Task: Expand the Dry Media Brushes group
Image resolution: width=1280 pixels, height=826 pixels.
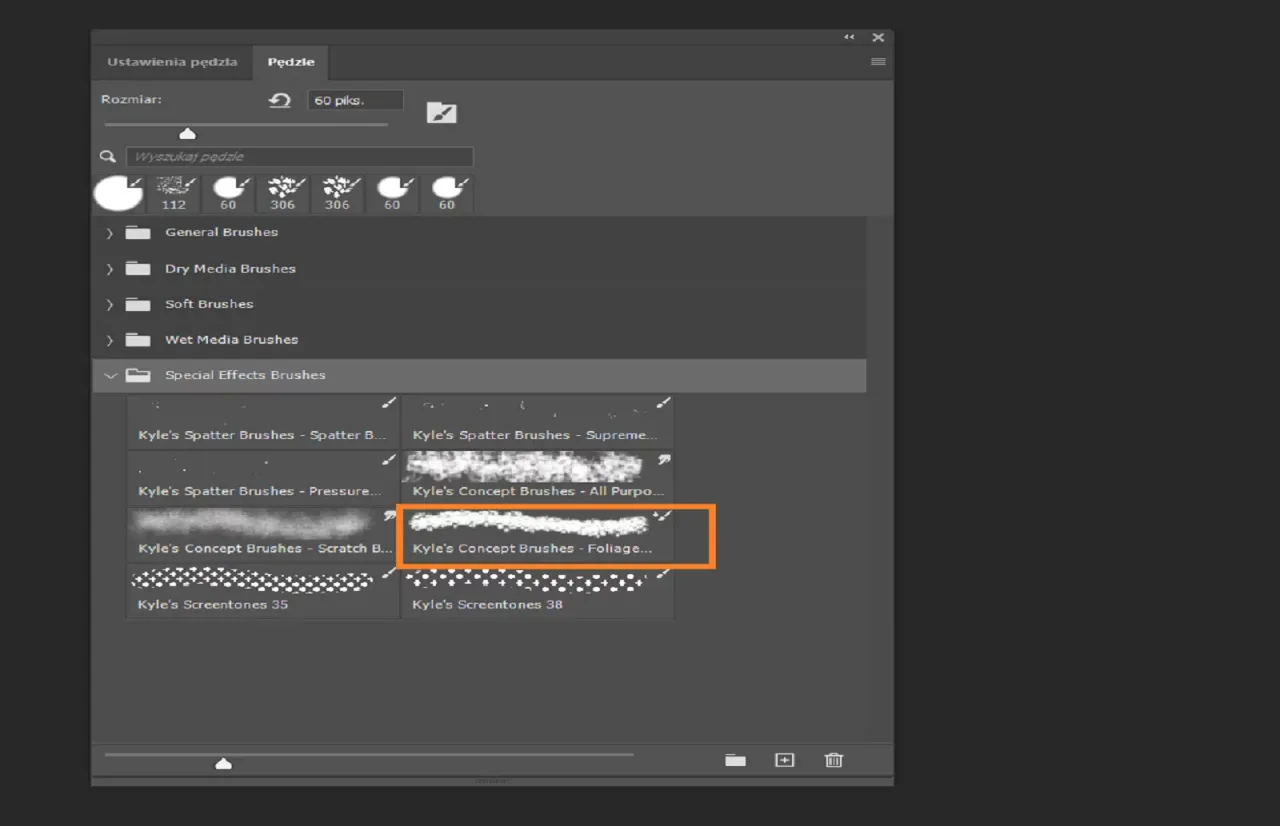Action: click(x=110, y=268)
